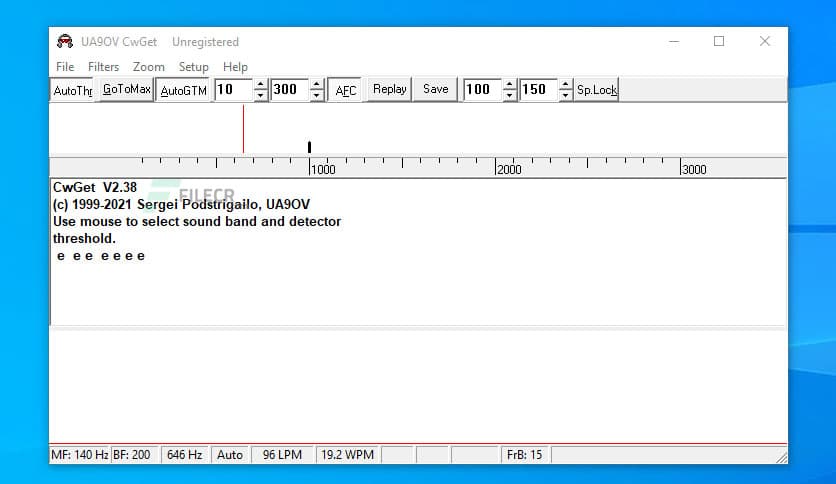
Task: Open the Setup menu
Action: click(194, 67)
